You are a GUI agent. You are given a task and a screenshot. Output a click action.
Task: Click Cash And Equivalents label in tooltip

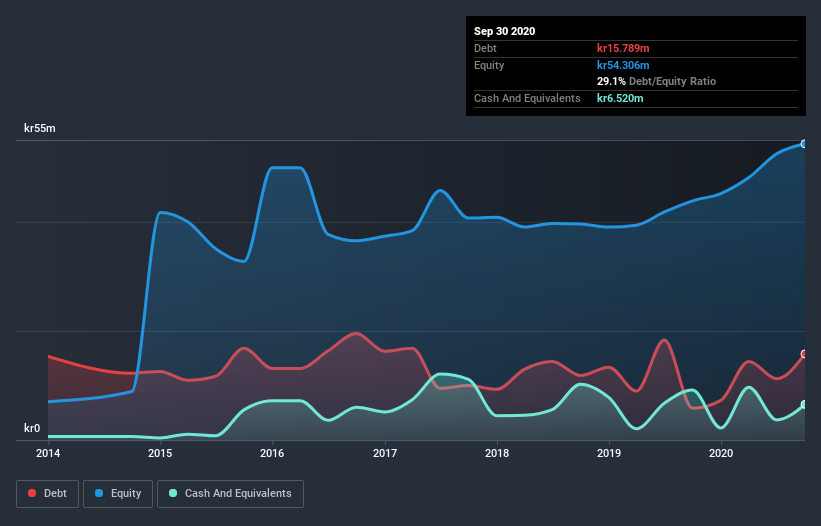[527, 98]
